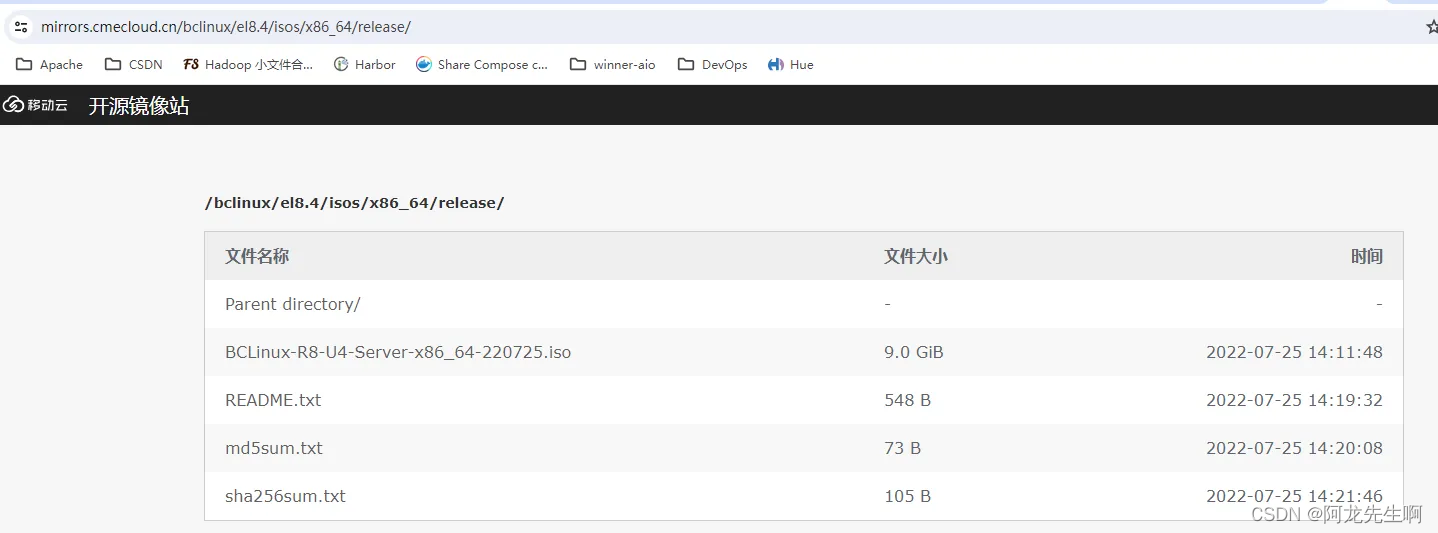1438x533 pixels.
Task: Open the winner-aio bookmarks folder
Action: 613,64
